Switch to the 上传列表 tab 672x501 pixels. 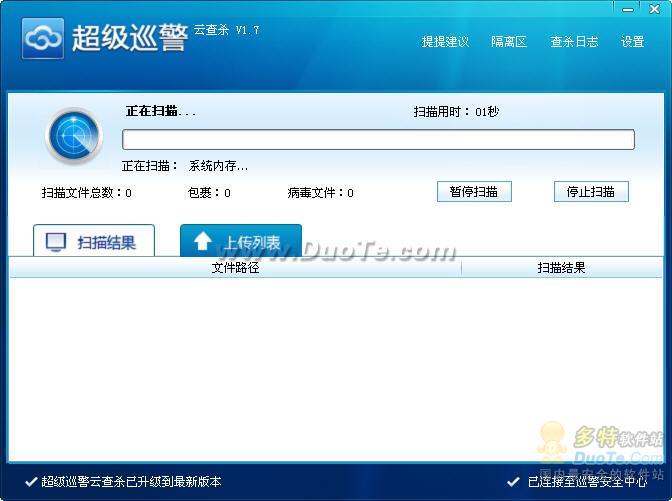(241, 241)
